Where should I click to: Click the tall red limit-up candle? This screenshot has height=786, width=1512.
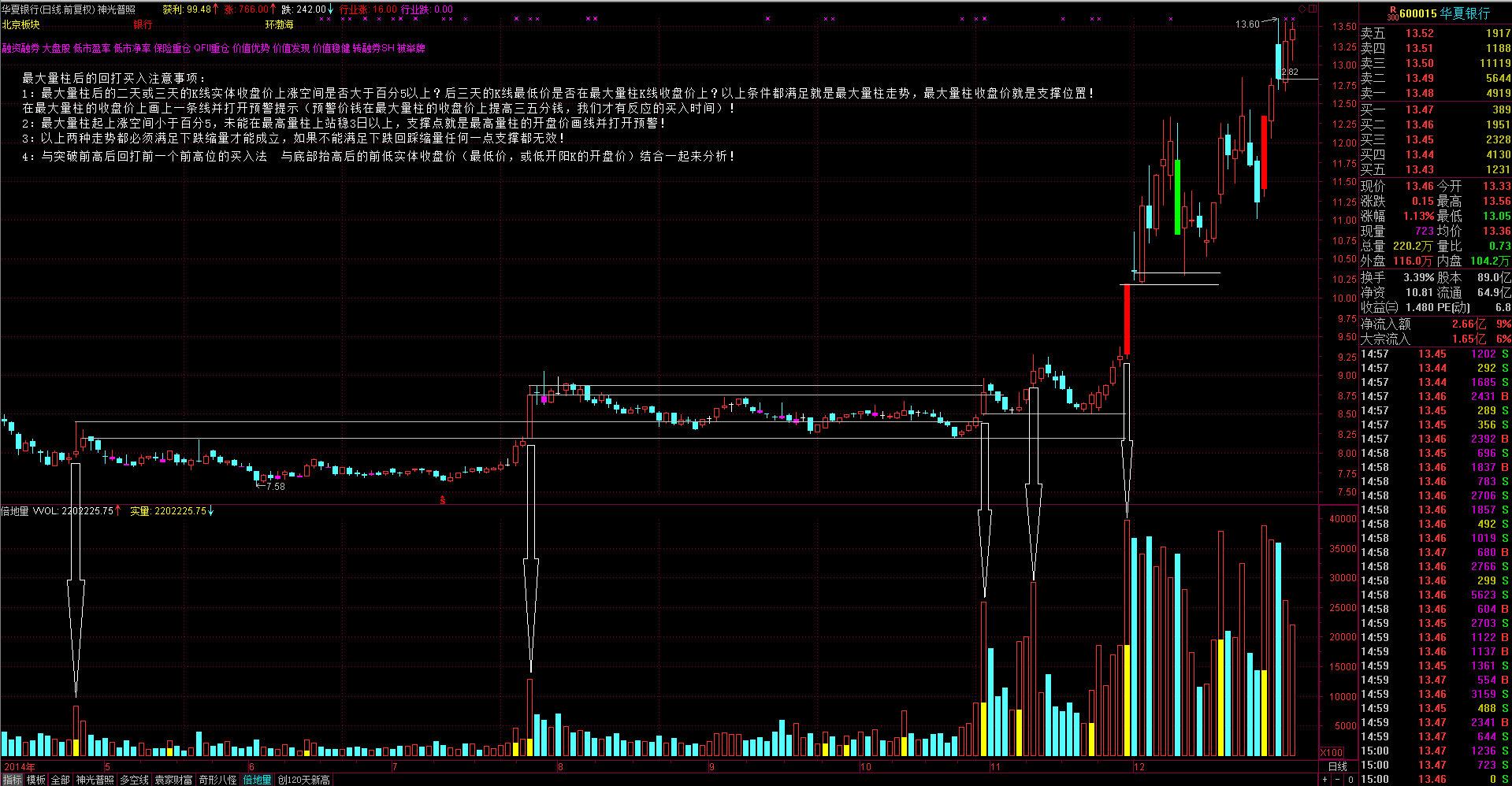pyautogui.click(x=1127, y=319)
